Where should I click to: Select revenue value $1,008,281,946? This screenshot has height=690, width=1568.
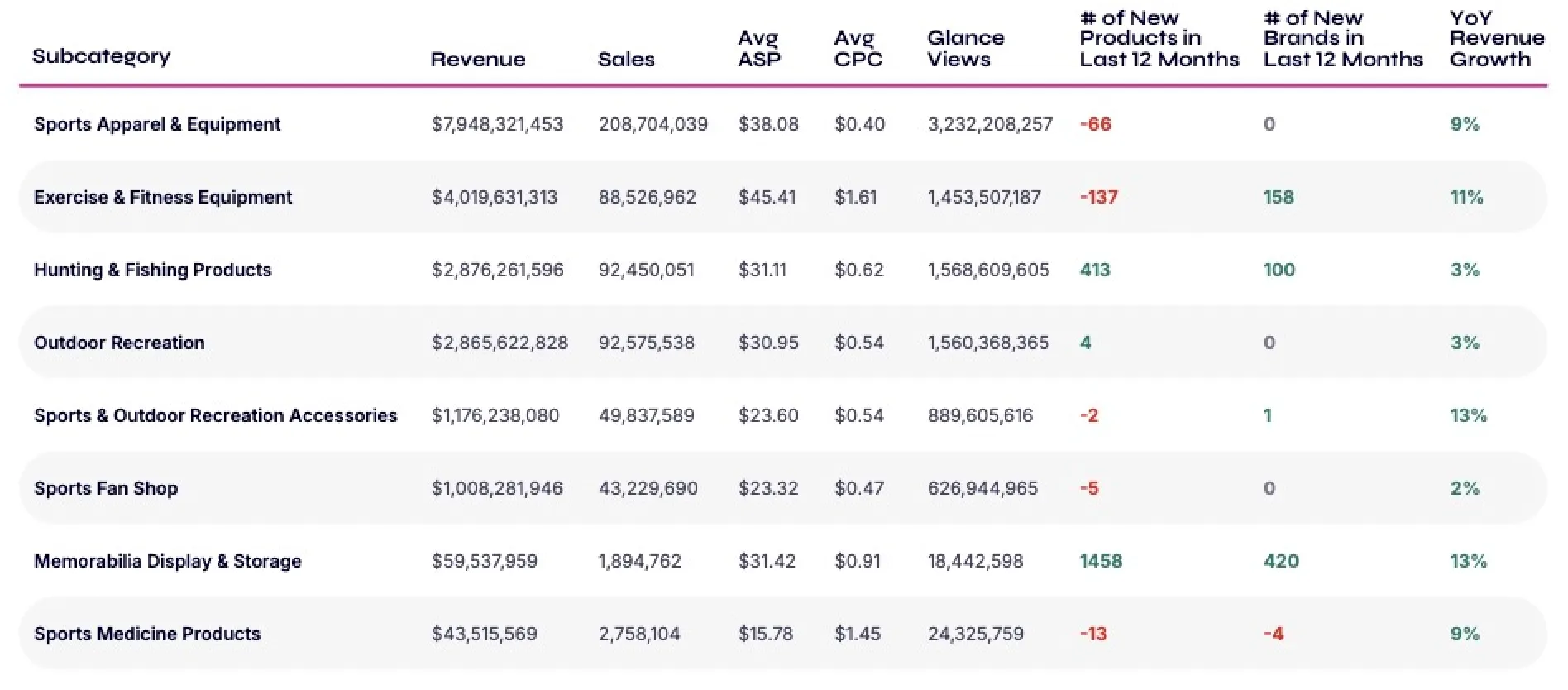[x=497, y=488]
